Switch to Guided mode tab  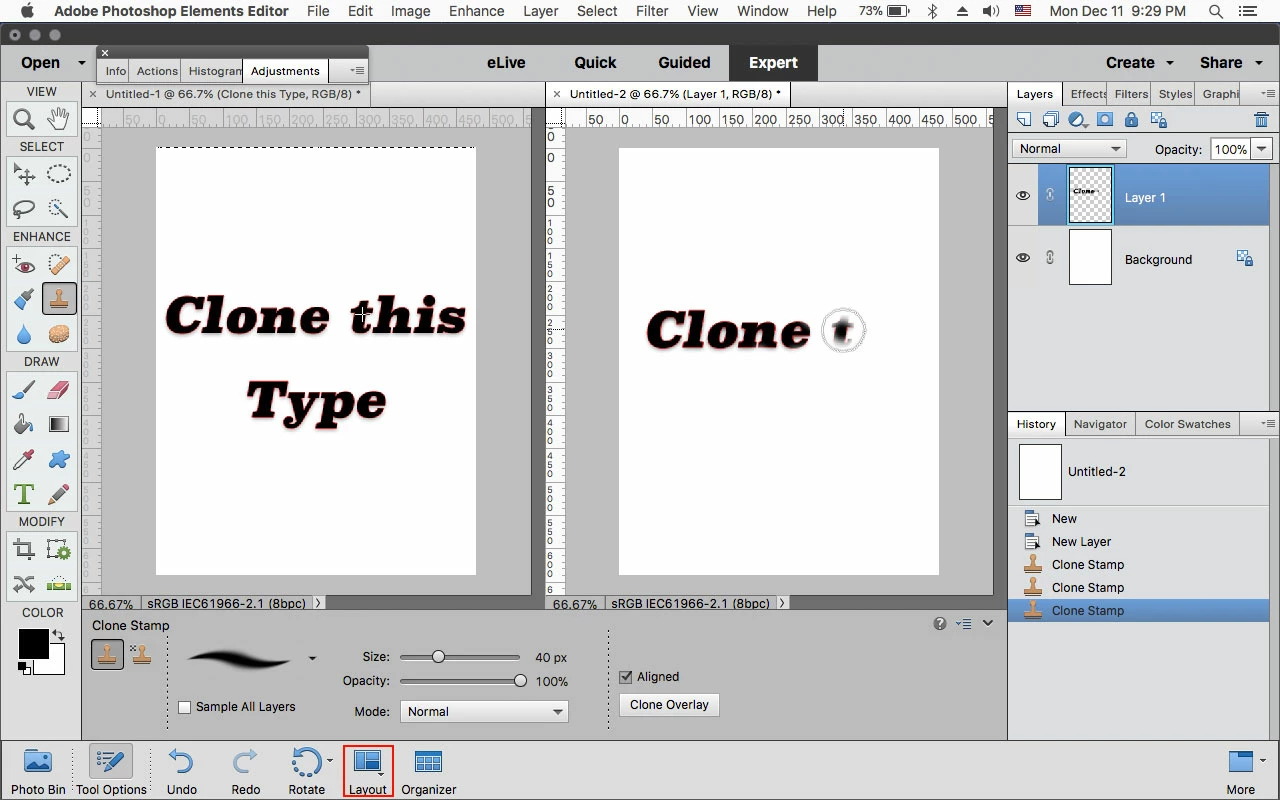click(x=684, y=62)
